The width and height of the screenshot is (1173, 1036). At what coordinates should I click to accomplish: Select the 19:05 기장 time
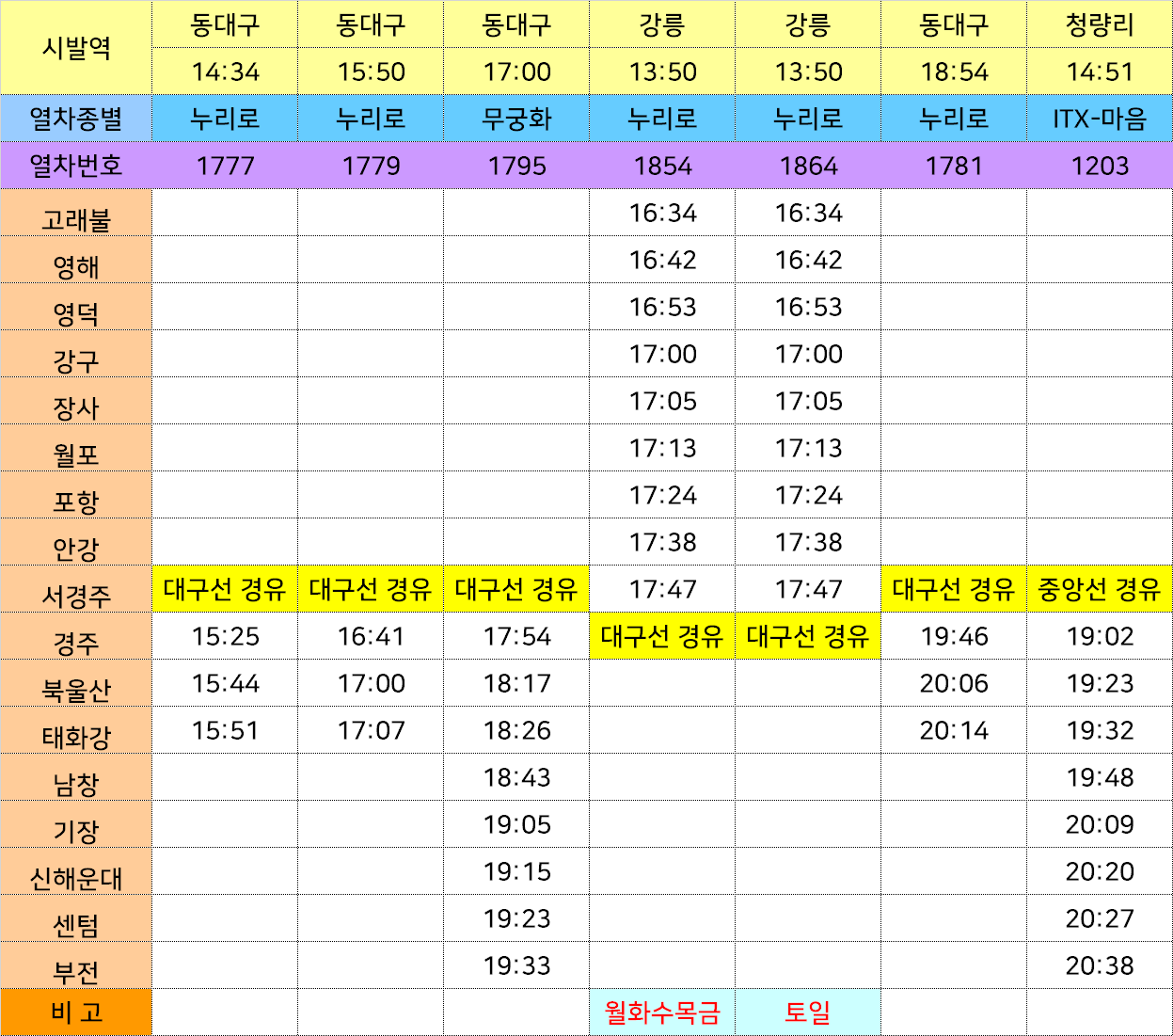[x=516, y=824]
